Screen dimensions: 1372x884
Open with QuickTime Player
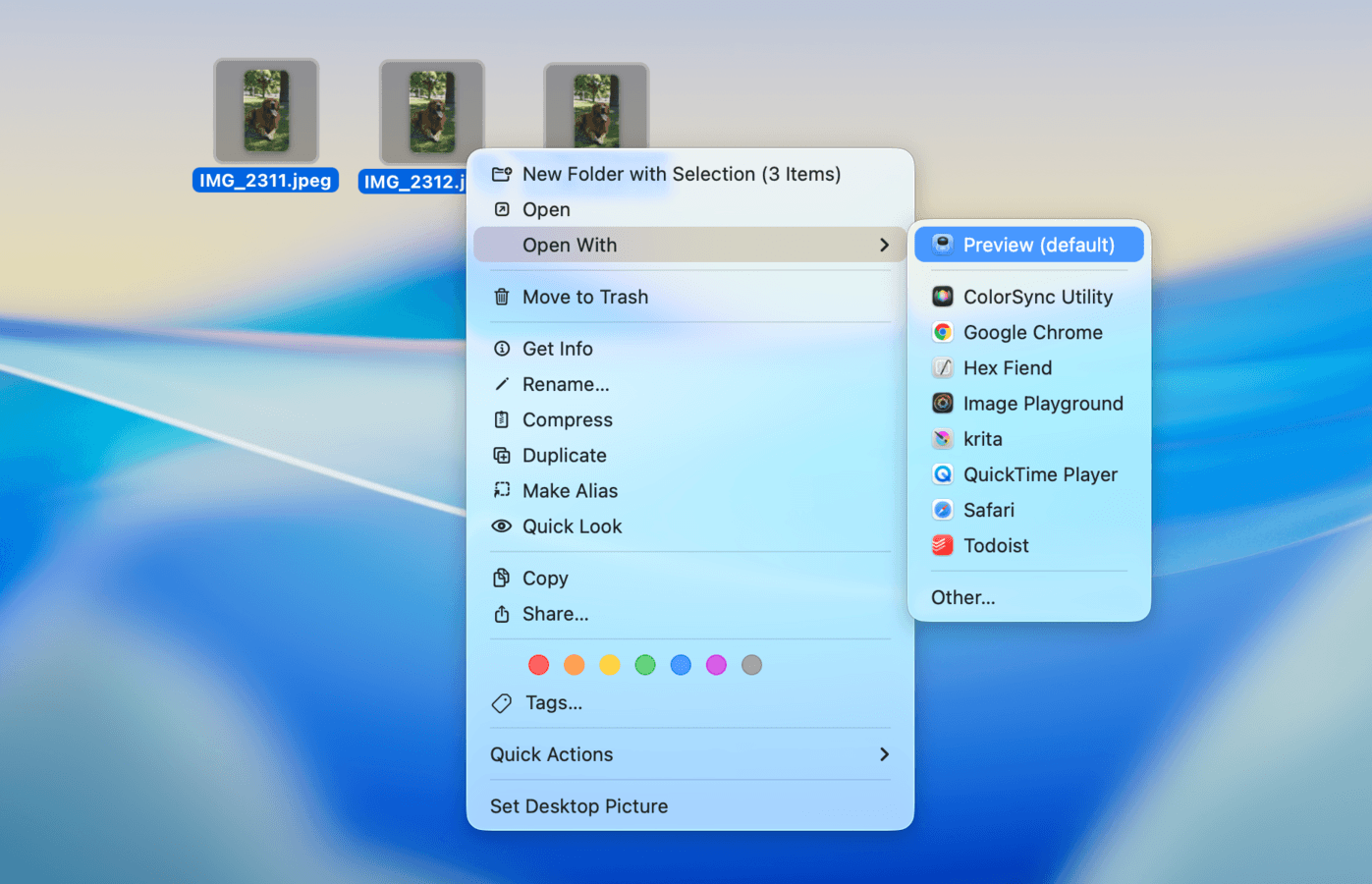click(x=1029, y=474)
